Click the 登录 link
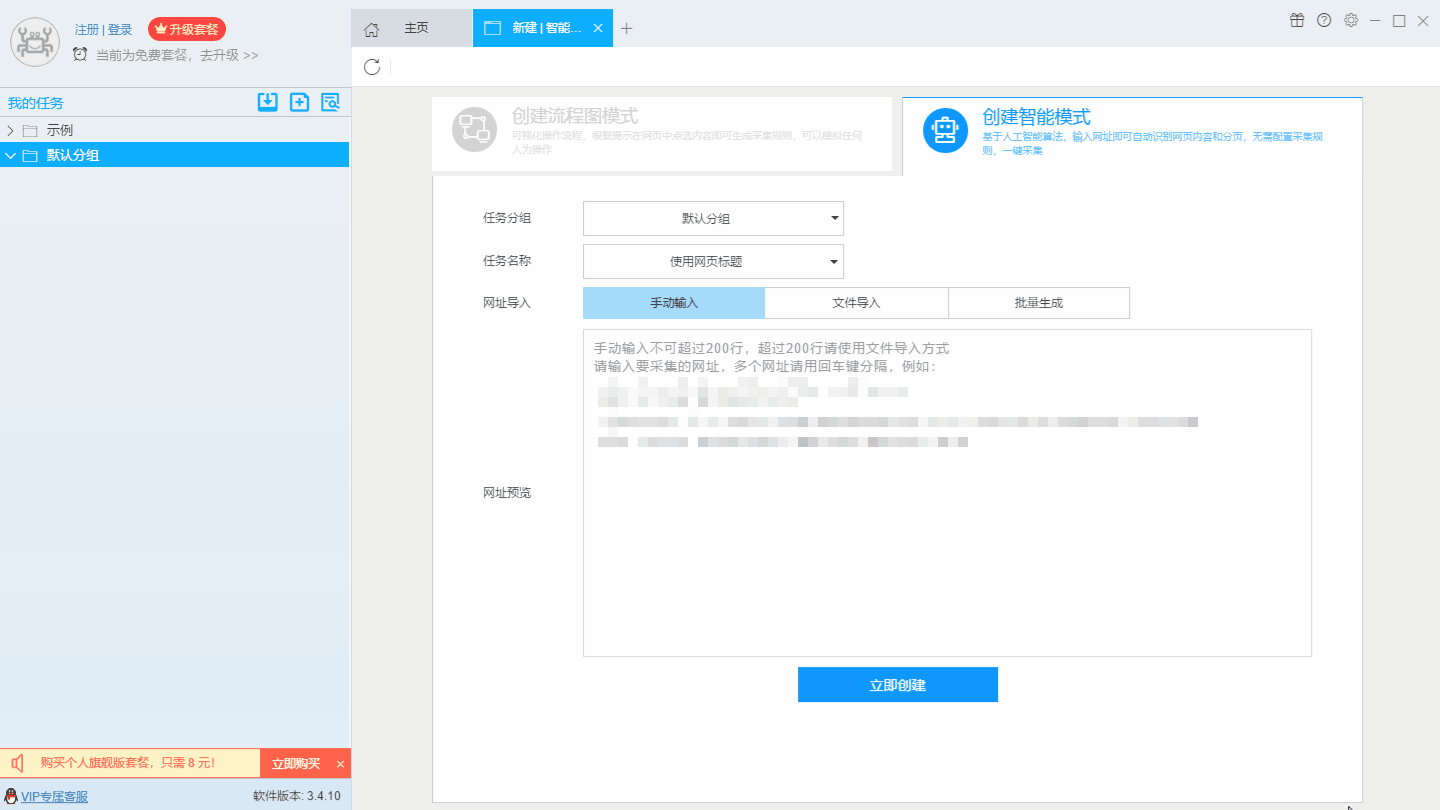 pos(120,29)
